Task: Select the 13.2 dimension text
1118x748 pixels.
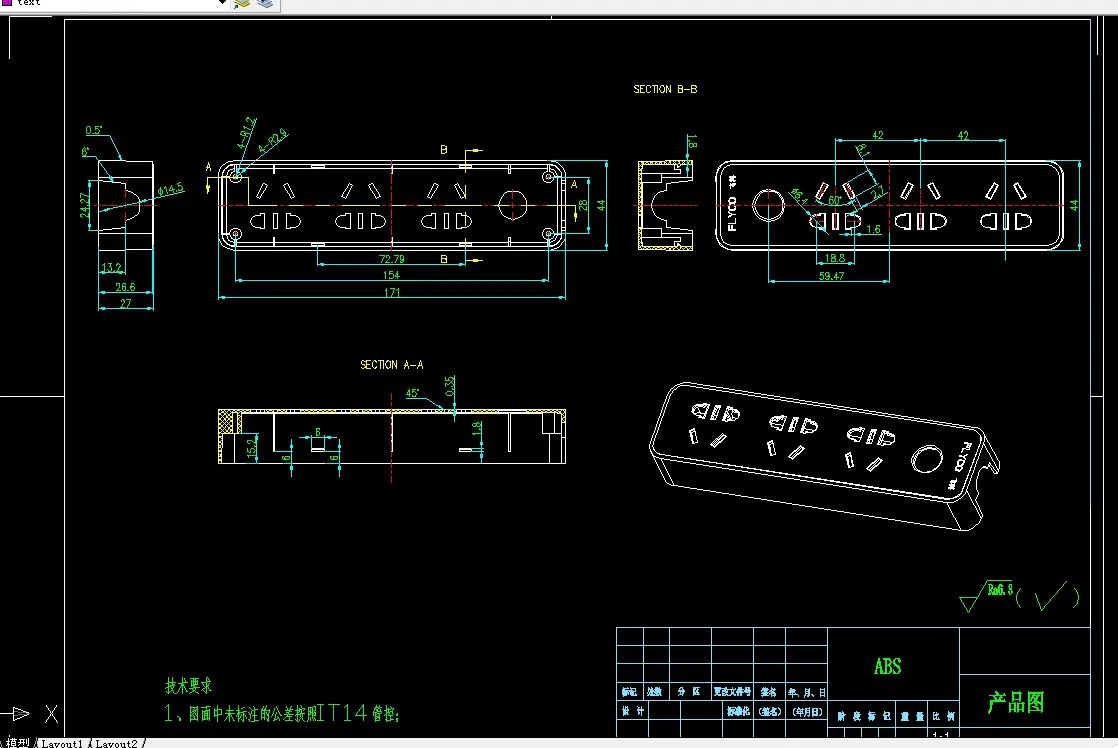Action: click(x=111, y=267)
